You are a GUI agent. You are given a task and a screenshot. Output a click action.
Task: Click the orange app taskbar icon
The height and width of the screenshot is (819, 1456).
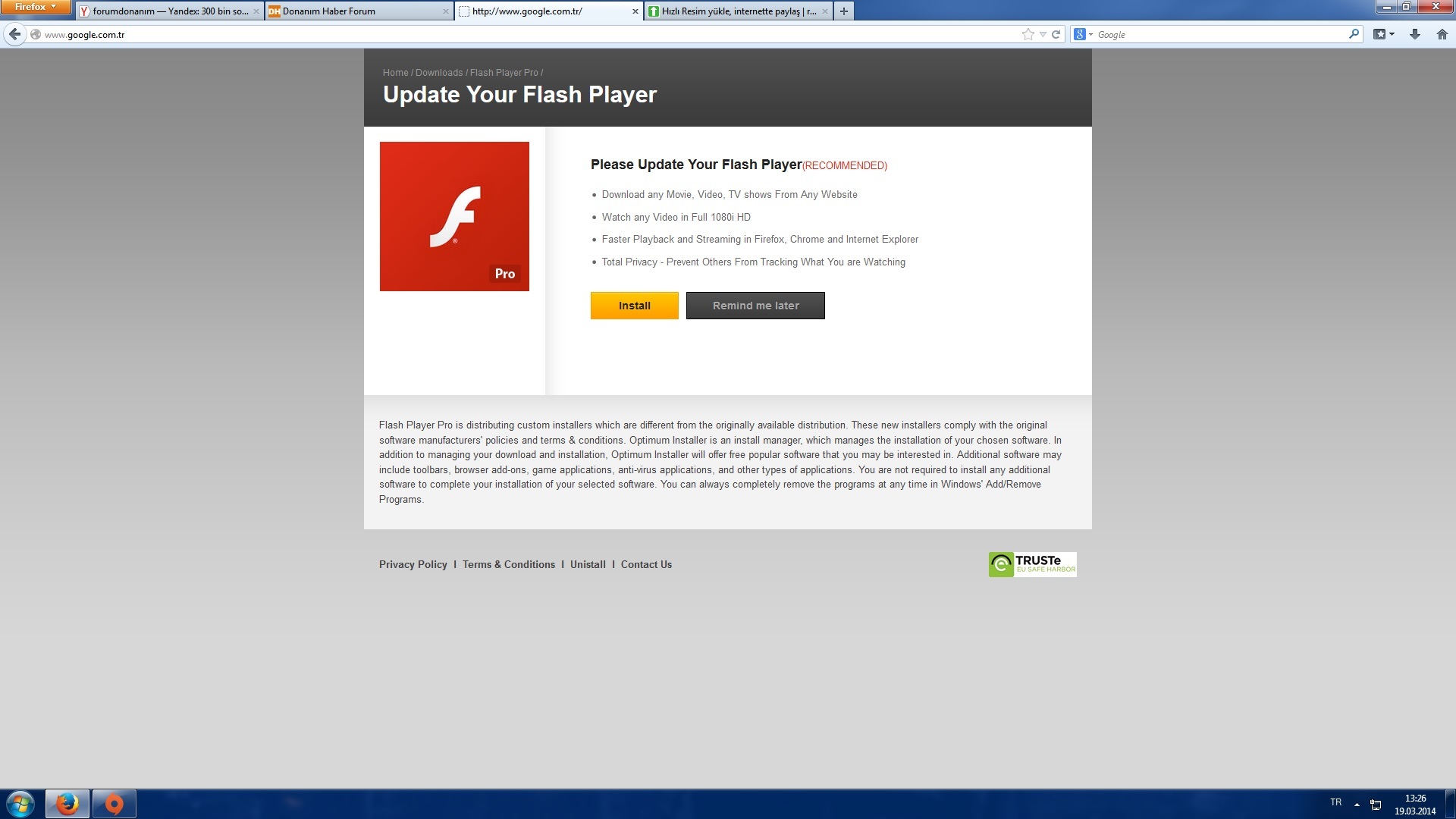coord(115,804)
